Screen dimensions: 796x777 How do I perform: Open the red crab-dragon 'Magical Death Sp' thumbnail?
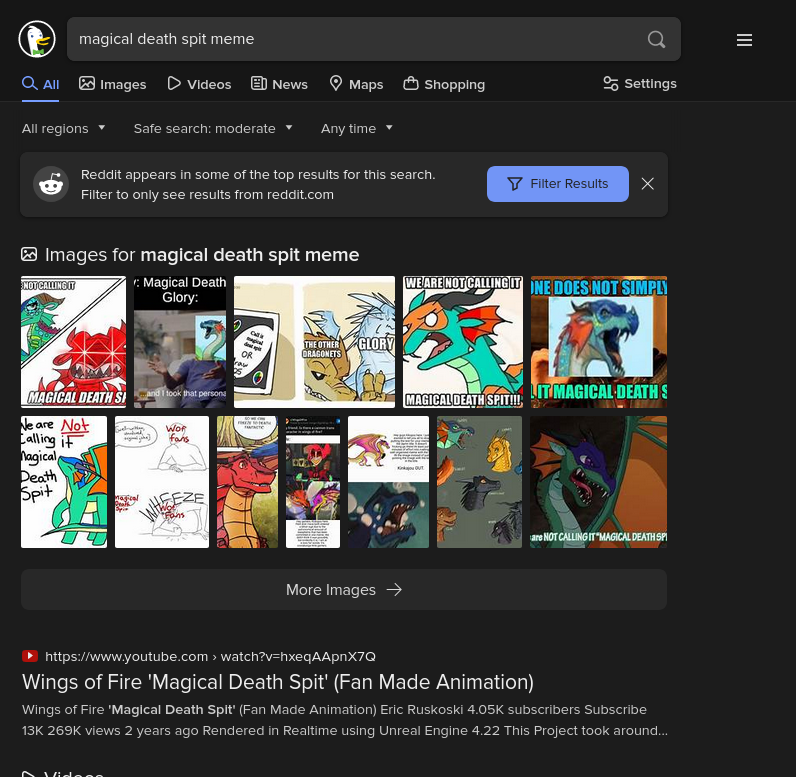point(74,342)
